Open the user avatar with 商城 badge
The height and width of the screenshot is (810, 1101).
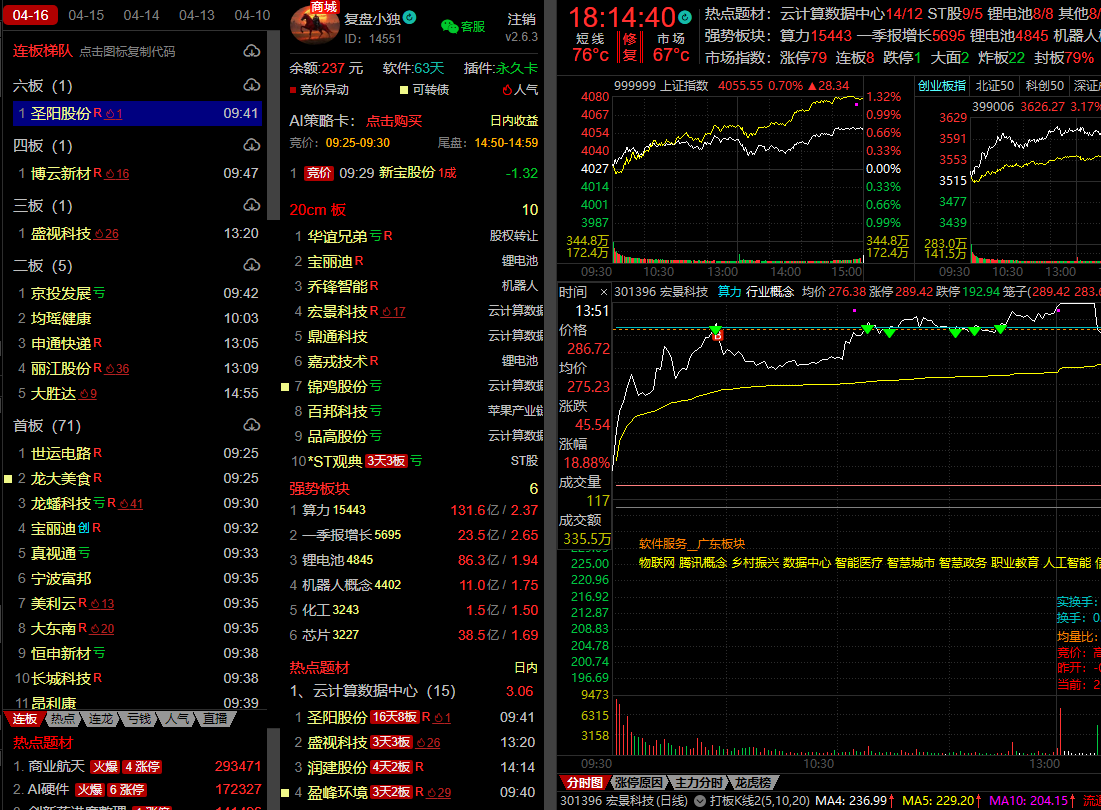point(314,23)
